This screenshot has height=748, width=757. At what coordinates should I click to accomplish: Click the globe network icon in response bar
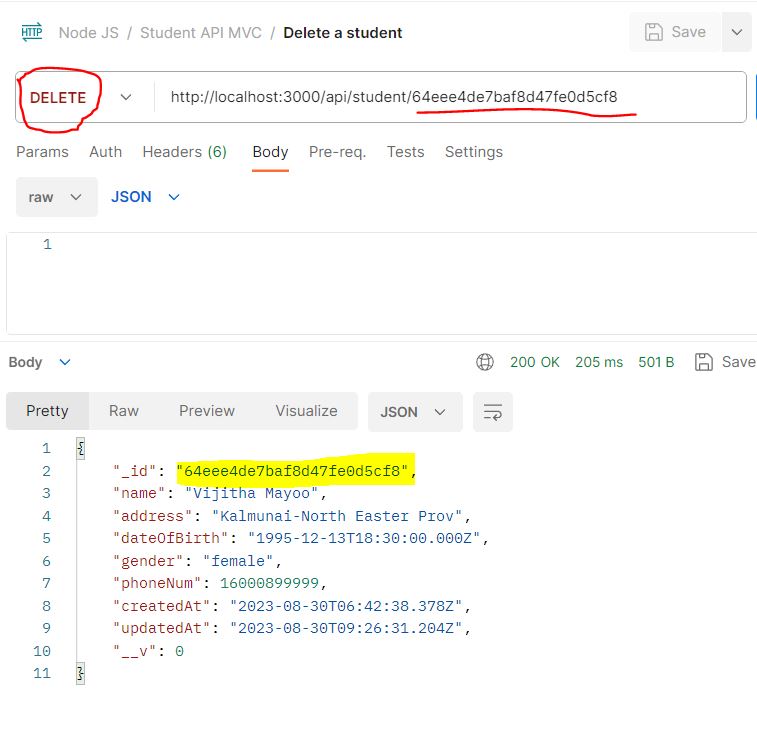click(485, 362)
